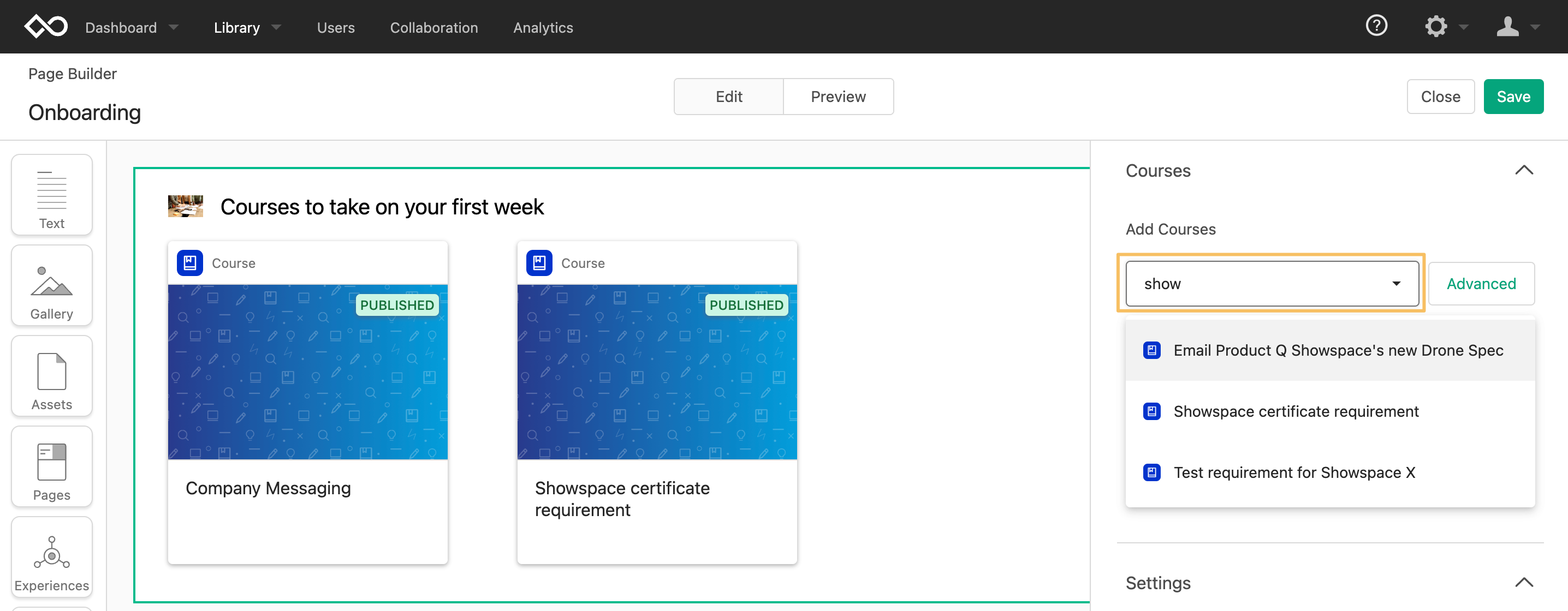Image resolution: width=1568 pixels, height=611 pixels.
Task: Expand the Dashboard dropdown arrow
Action: coord(174,27)
